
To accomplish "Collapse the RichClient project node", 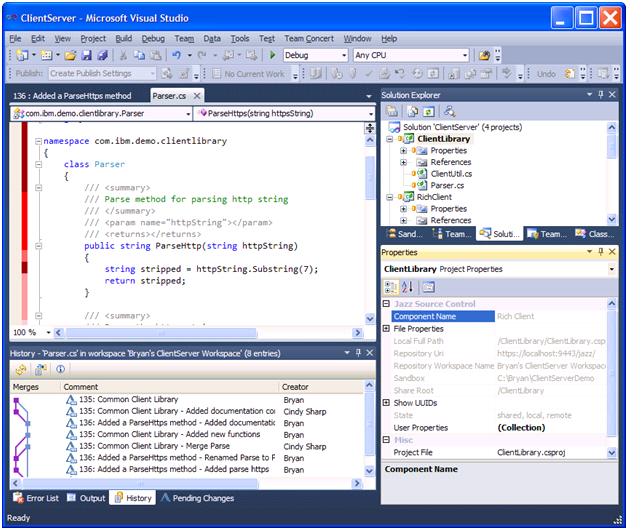I will click(x=390, y=197).
